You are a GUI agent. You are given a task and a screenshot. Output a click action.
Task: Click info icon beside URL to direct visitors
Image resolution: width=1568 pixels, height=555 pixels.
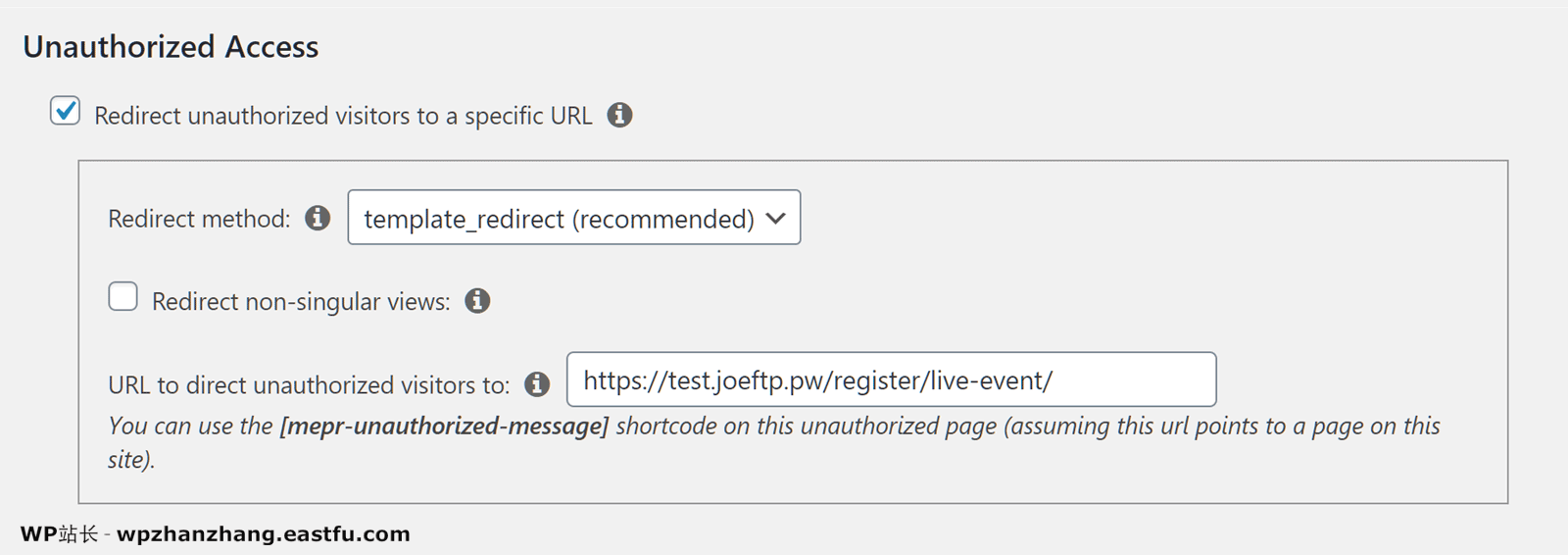(537, 384)
